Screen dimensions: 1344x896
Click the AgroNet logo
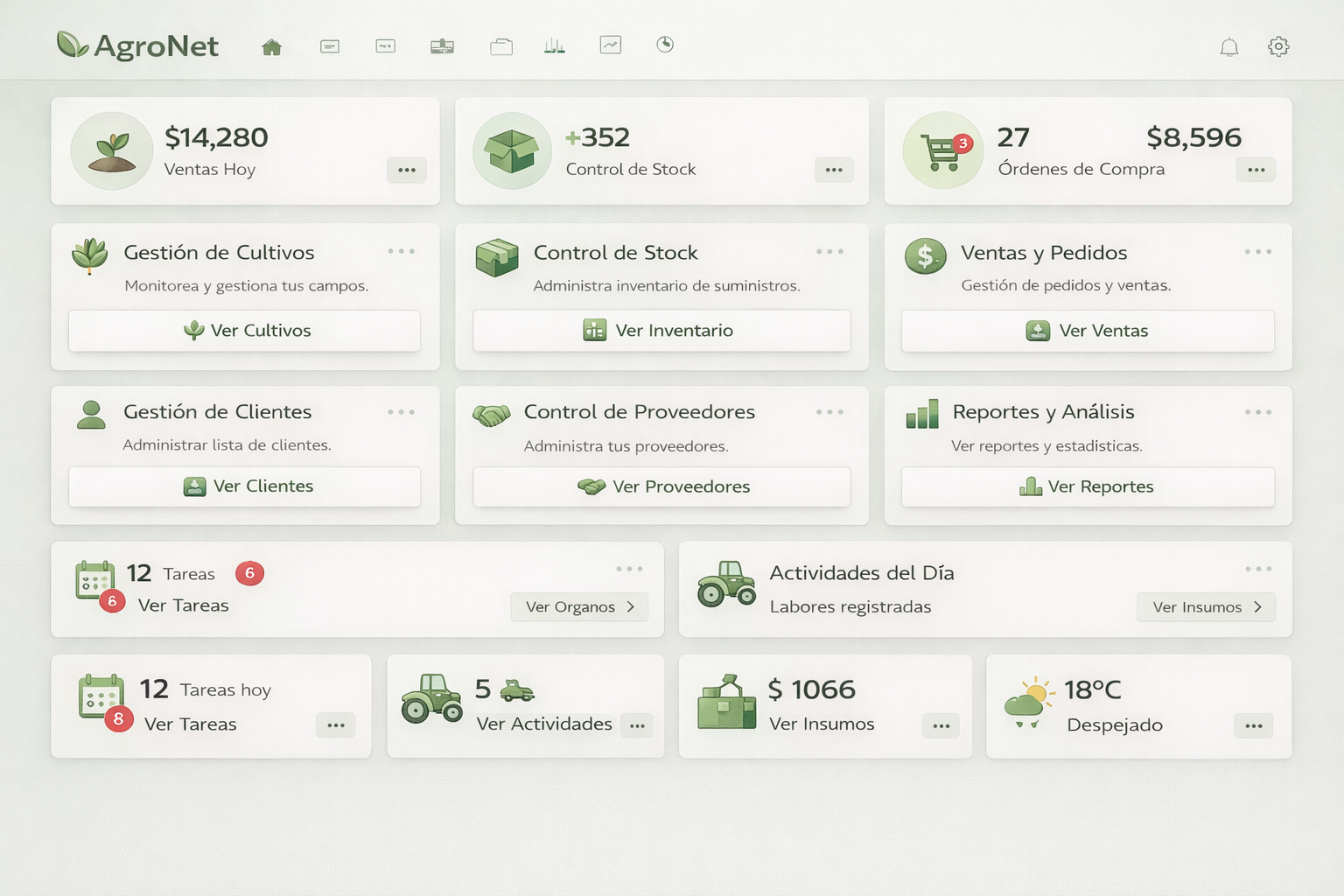click(138, 45)
